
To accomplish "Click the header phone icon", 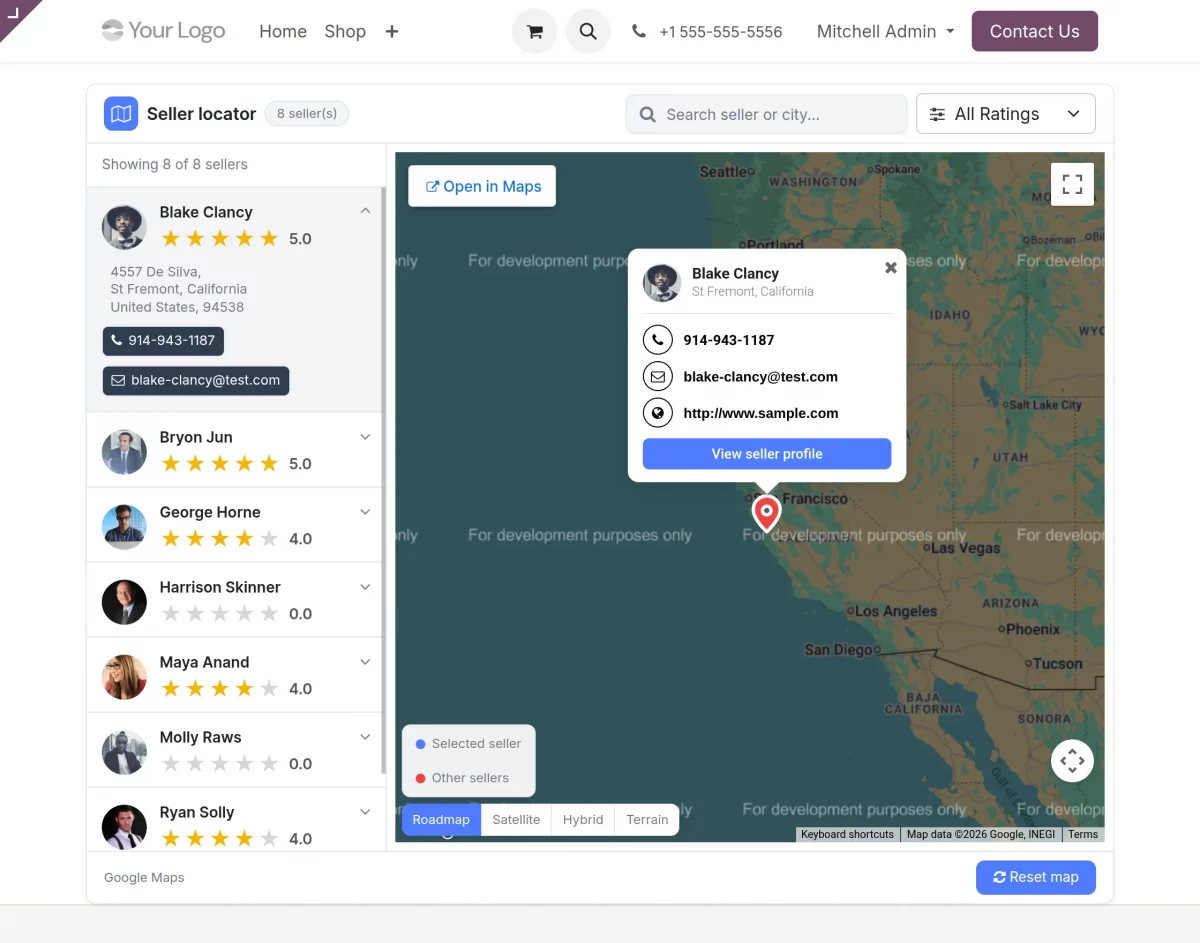I will tap(639, 32).
